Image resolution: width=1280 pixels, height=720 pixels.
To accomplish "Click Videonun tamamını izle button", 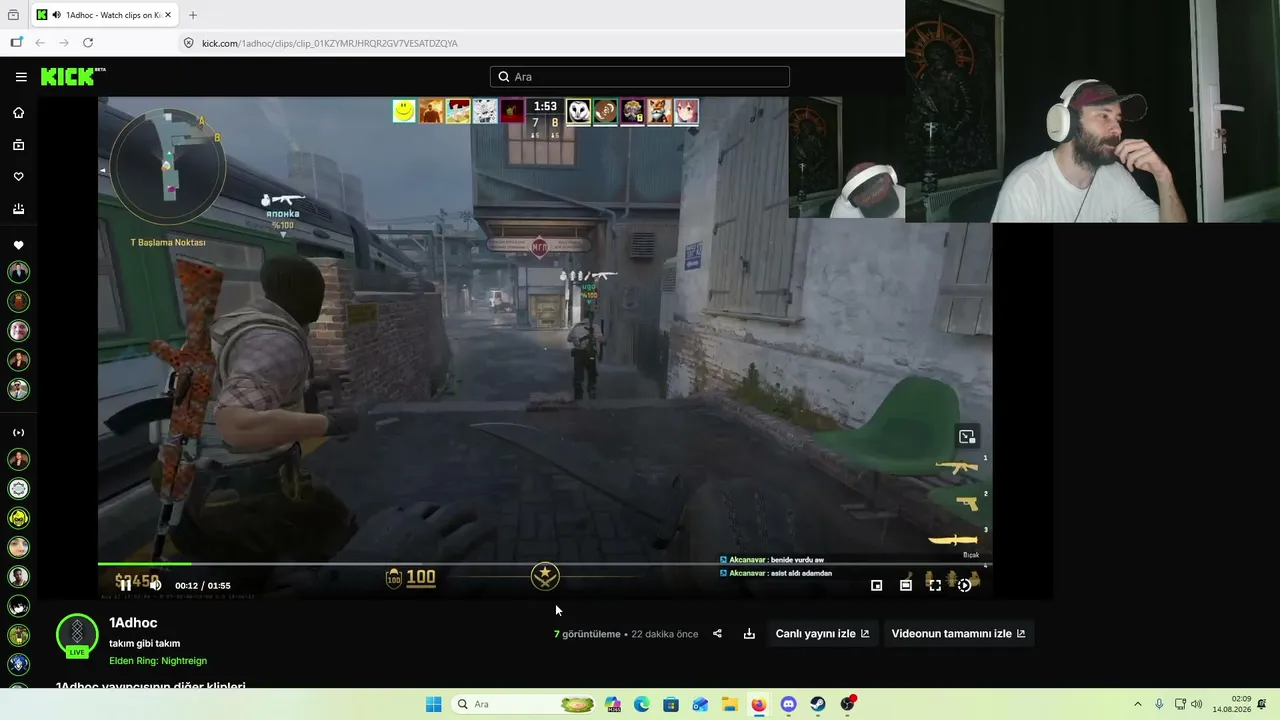I will click(958, 634).
